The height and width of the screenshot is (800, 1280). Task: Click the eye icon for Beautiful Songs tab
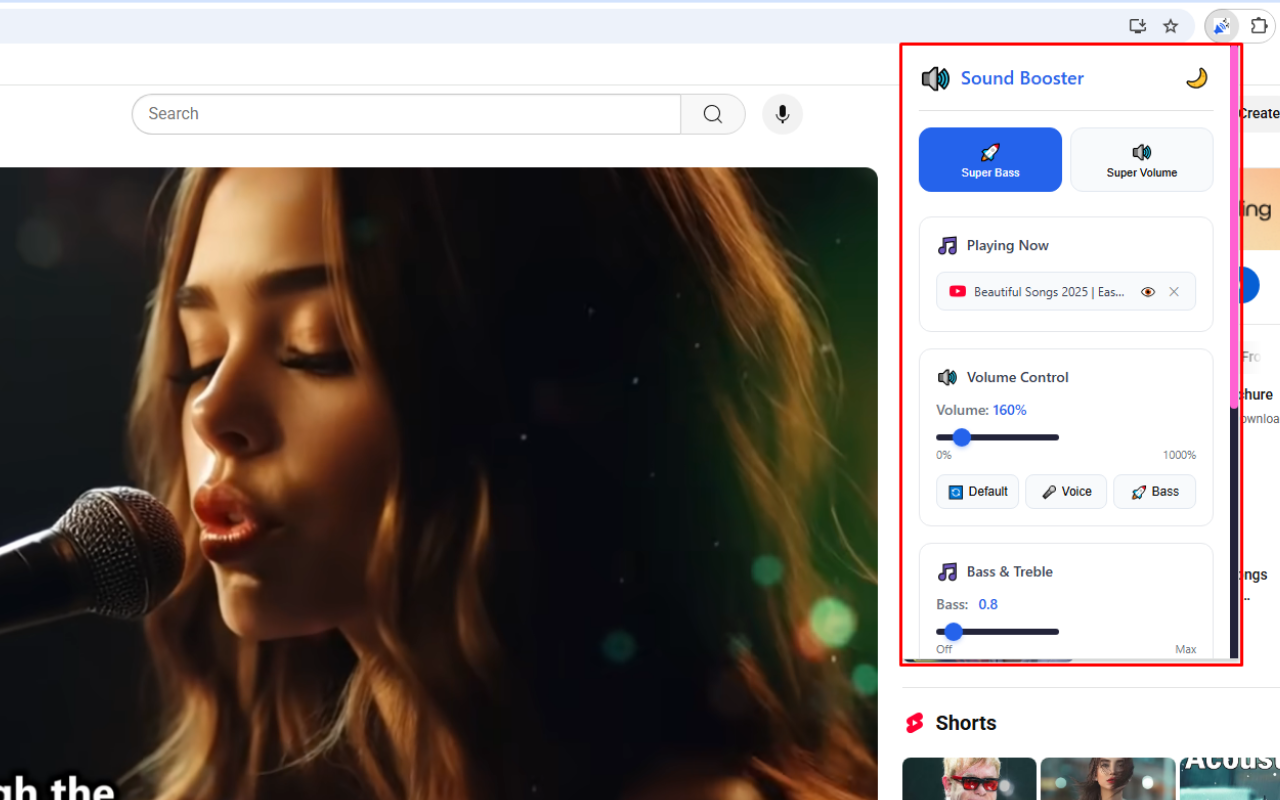click(x=1148, y=292)
